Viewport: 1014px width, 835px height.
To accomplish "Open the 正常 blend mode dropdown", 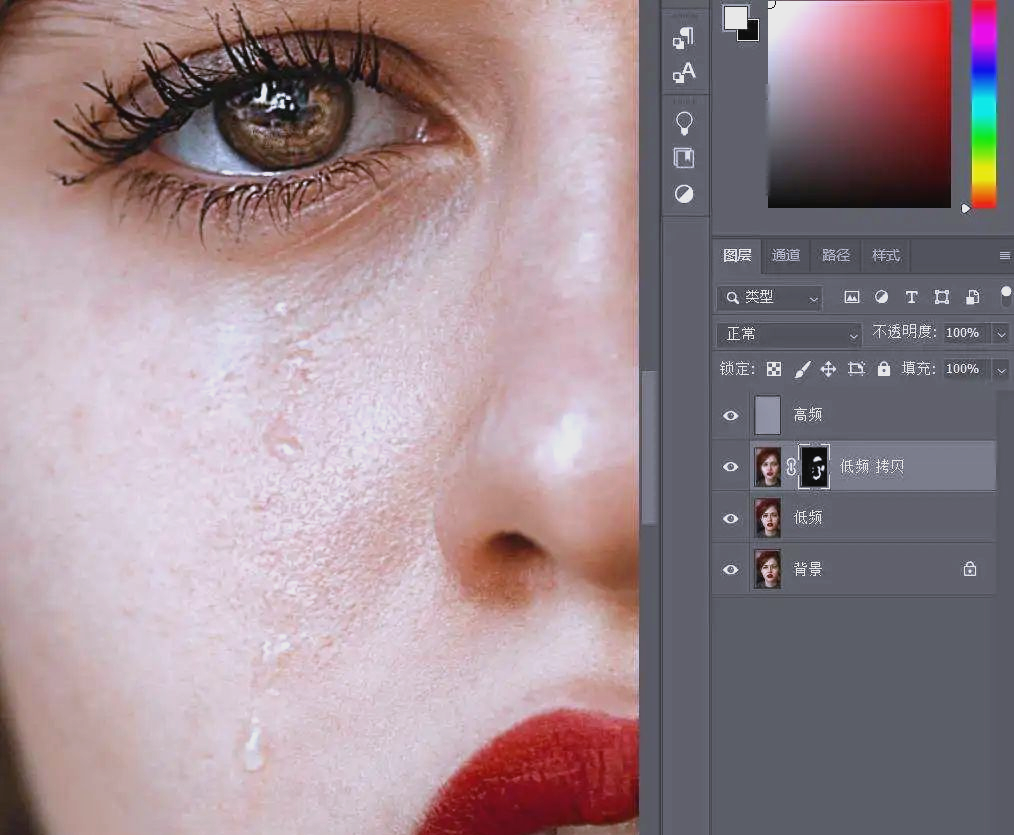I will tap(789, 334).
